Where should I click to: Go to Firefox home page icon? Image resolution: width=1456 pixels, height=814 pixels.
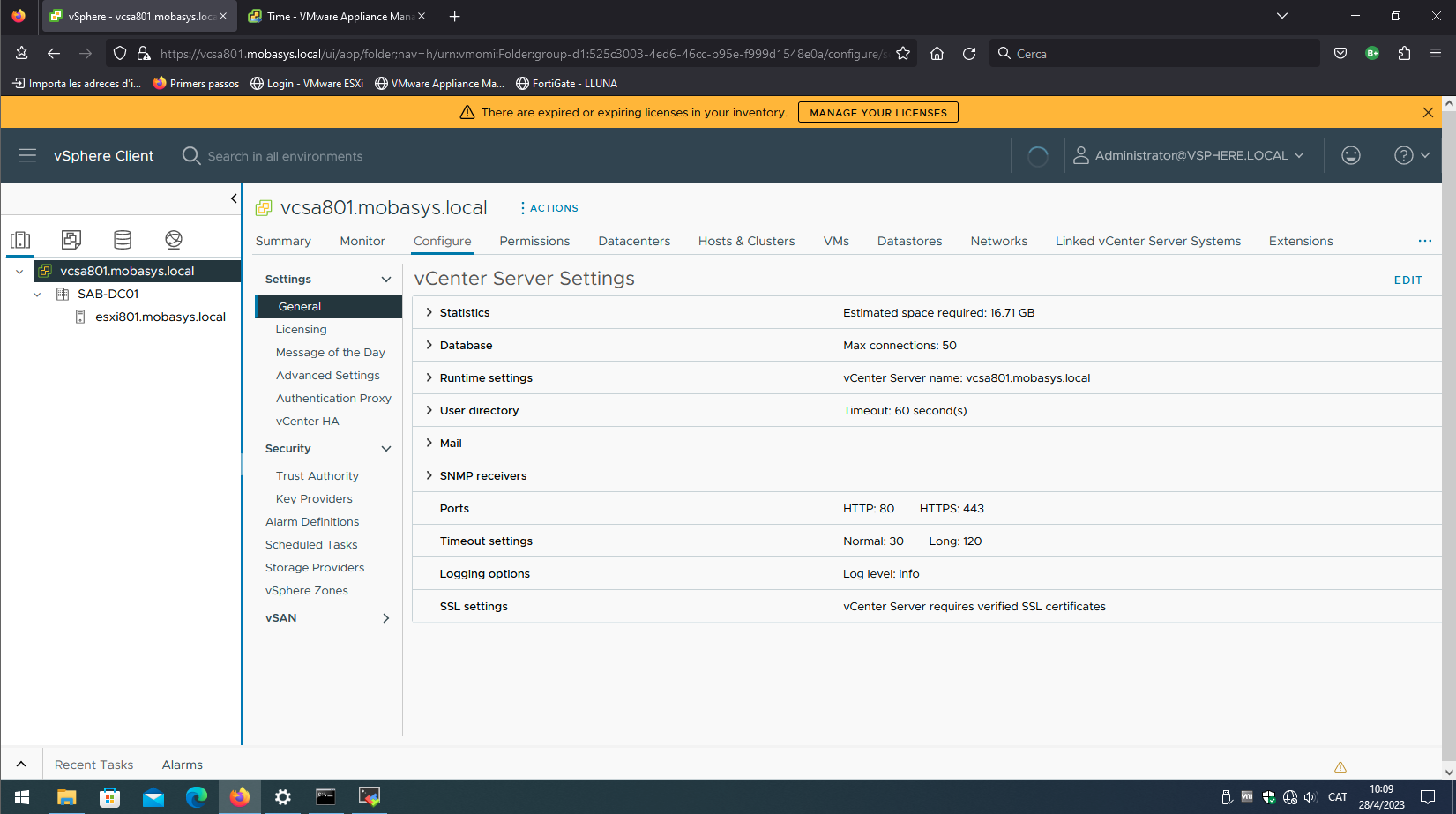(937, 54)
